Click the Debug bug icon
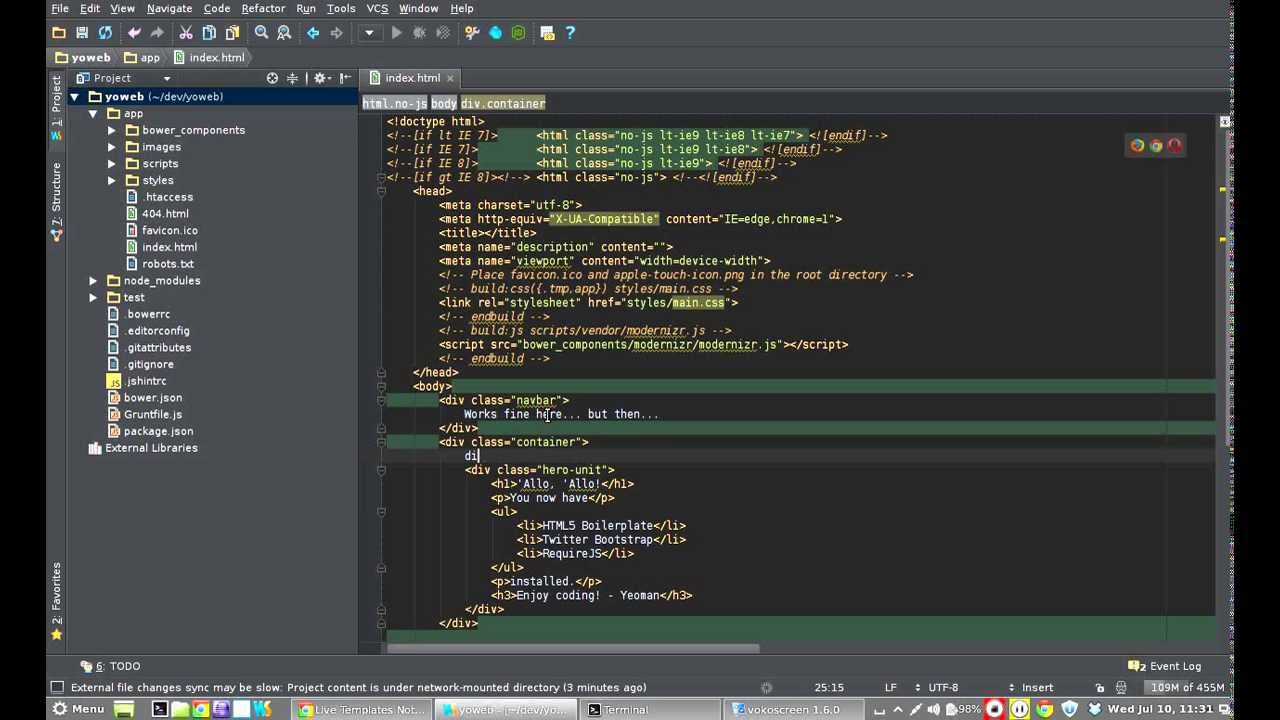 pos(420,33)
